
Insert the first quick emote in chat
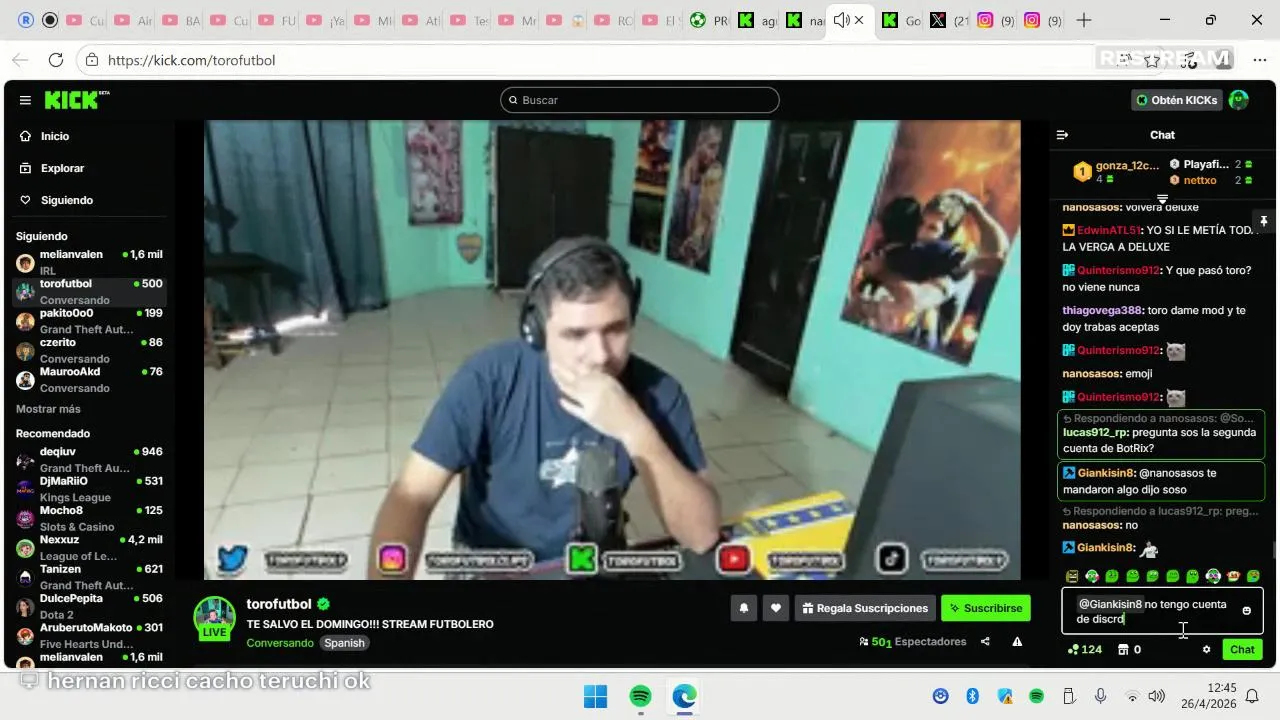point(1072,576)
